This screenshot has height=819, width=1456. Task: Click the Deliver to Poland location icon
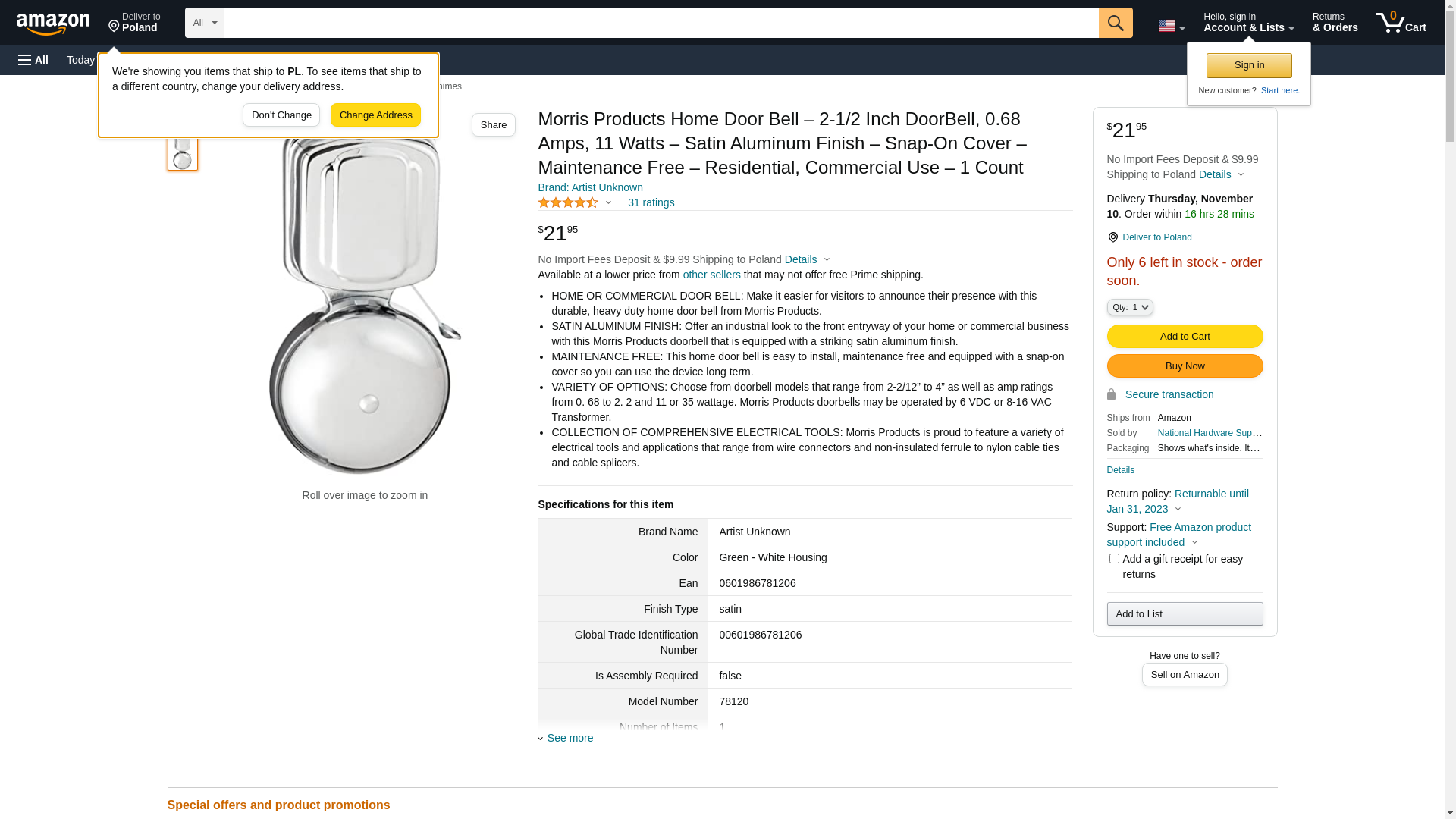click(x=114, y=27)
